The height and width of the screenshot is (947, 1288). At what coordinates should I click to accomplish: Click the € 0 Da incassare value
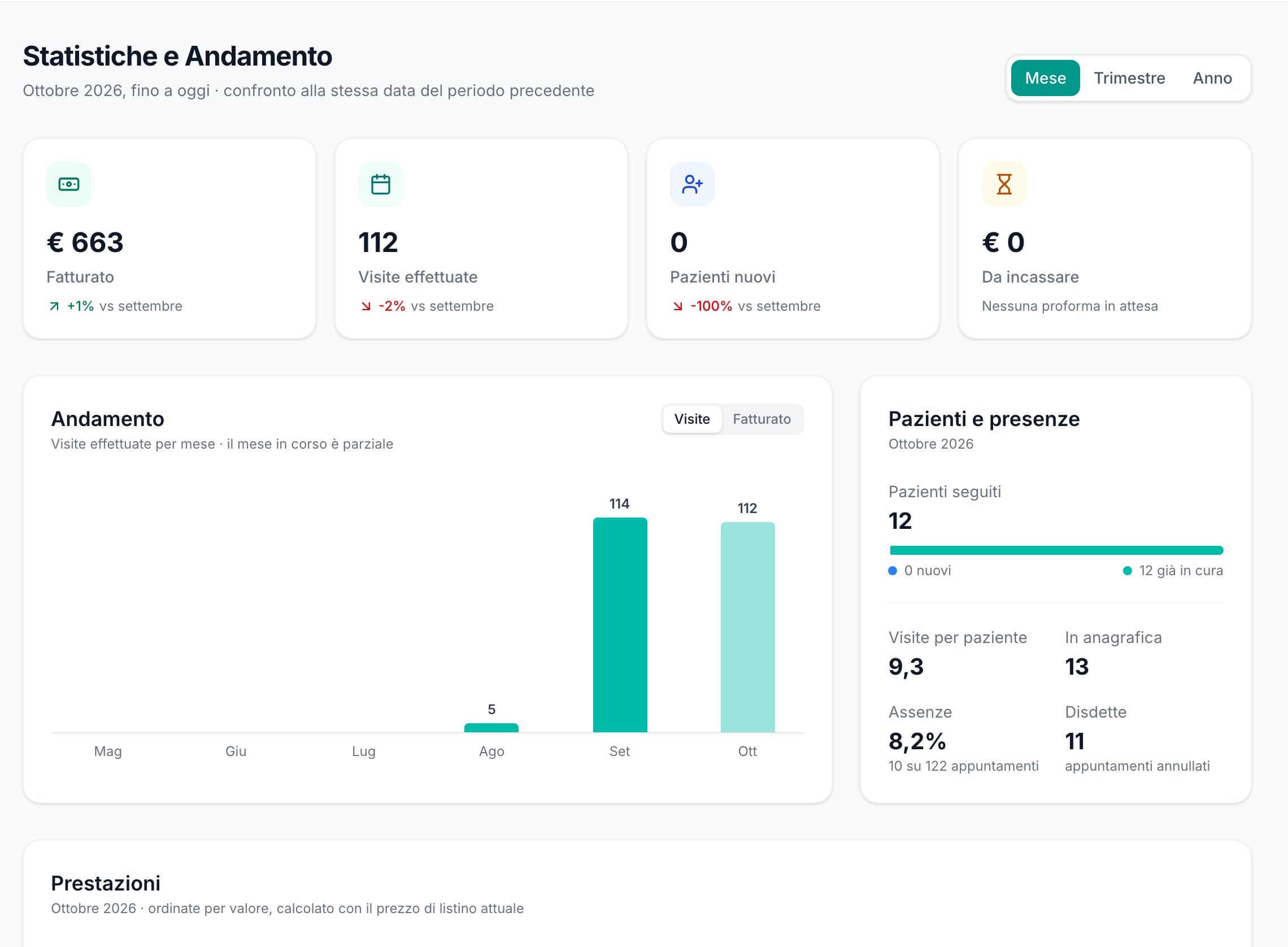[x=1003, y=242]
